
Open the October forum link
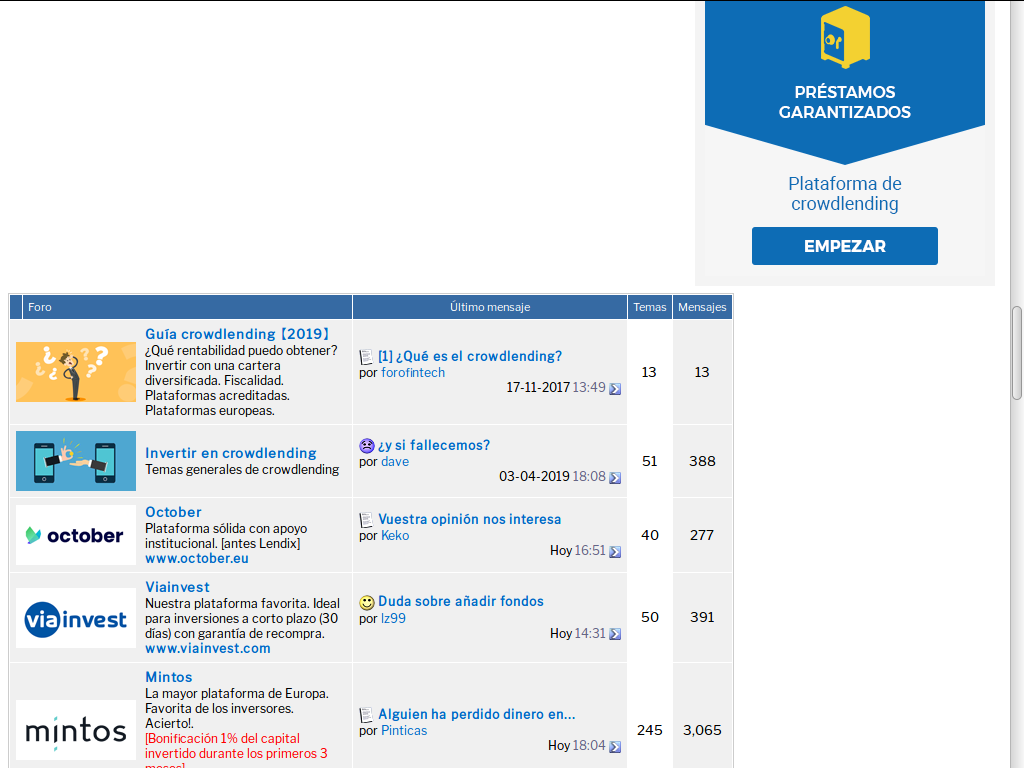[x=173, y=512]
